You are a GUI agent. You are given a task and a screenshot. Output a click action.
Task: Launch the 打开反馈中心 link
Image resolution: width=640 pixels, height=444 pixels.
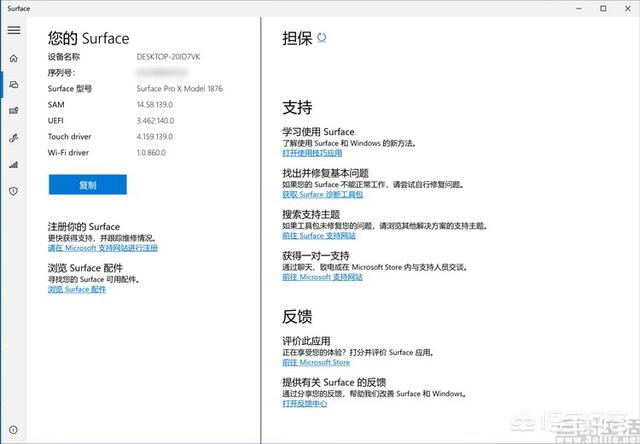[305, 403]
